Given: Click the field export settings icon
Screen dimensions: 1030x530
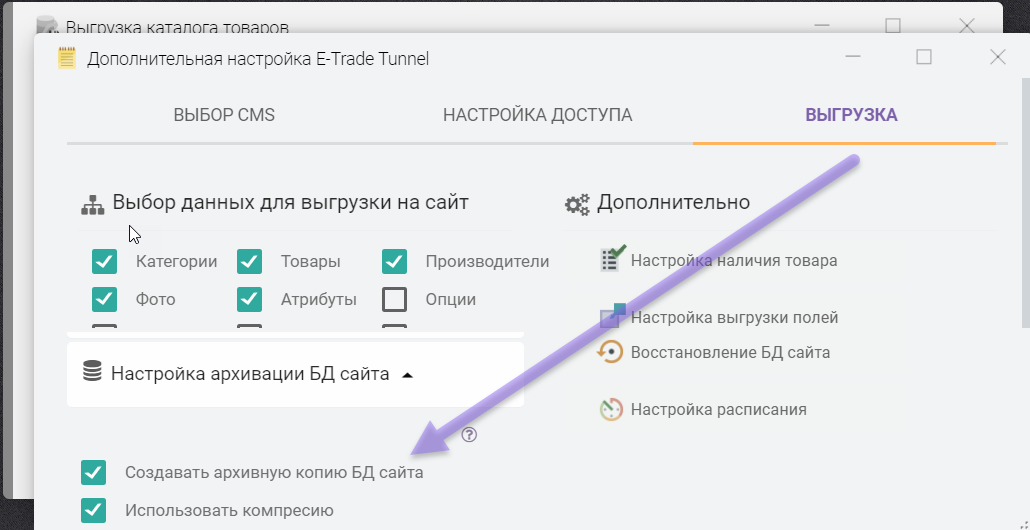Looking at the screenshot, I should point(612,316).
